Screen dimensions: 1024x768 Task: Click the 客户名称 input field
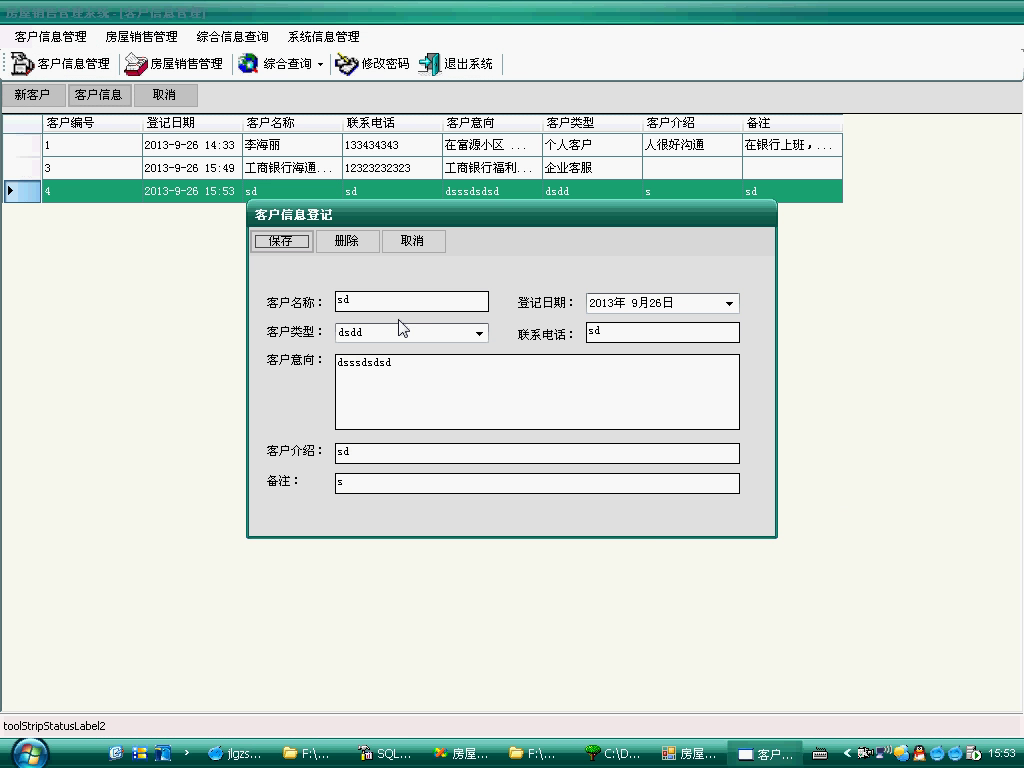pyautogui.click(x=411, y=301)
